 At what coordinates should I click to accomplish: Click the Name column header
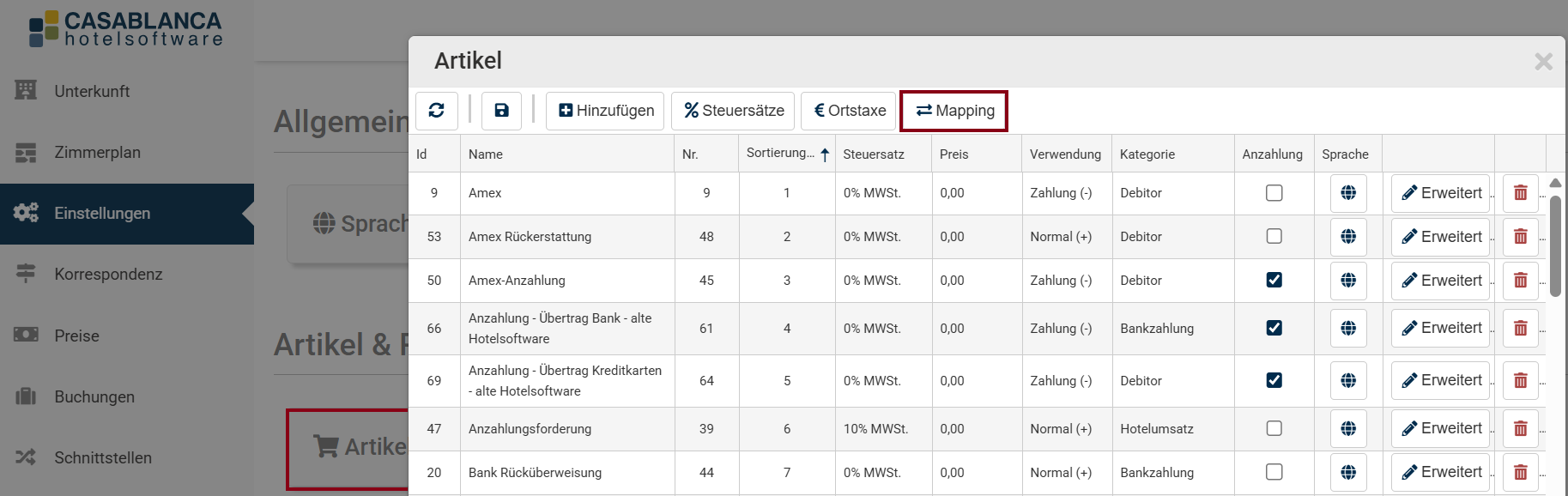[x=486, y=154]
